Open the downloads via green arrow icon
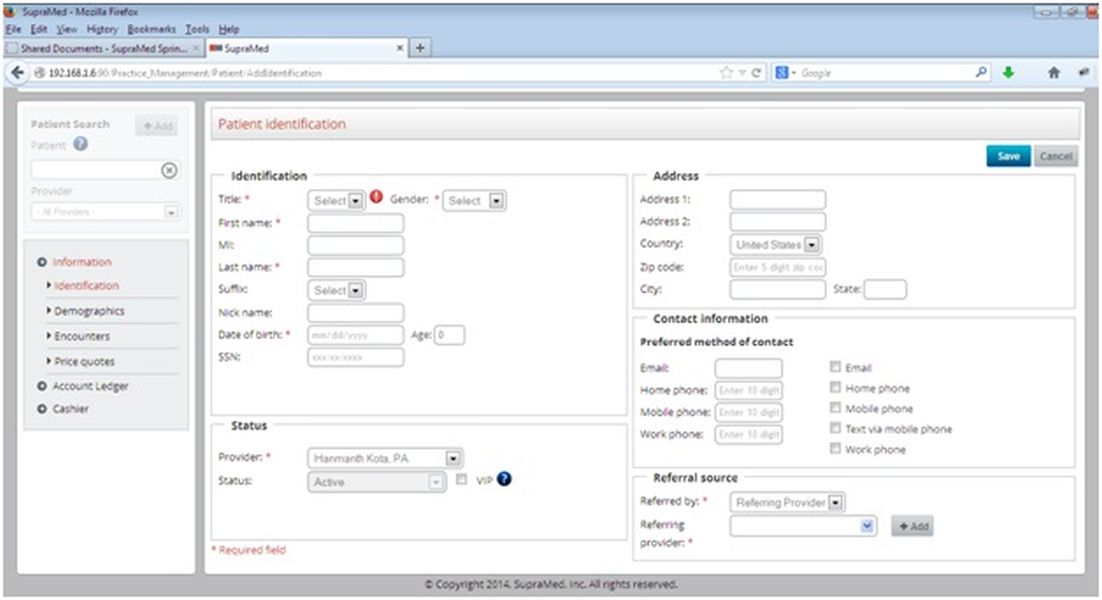 click(1009, 72)
